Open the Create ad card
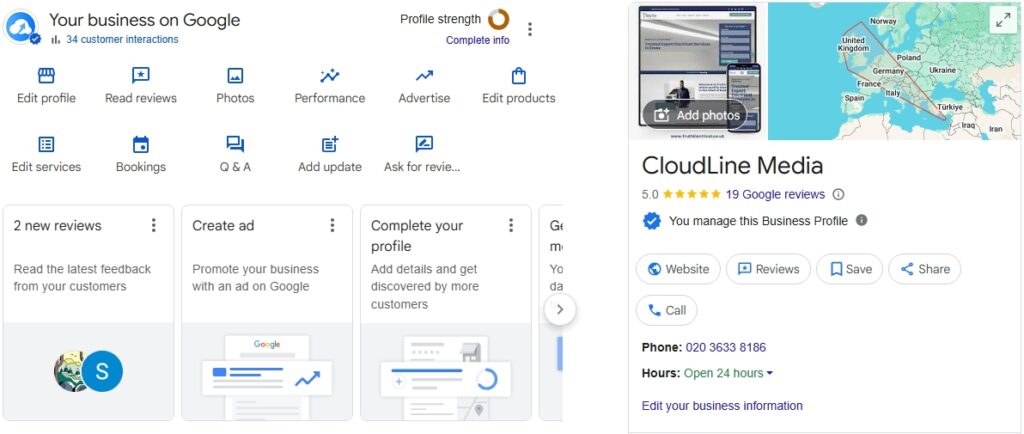 click(x=267, y=313)
